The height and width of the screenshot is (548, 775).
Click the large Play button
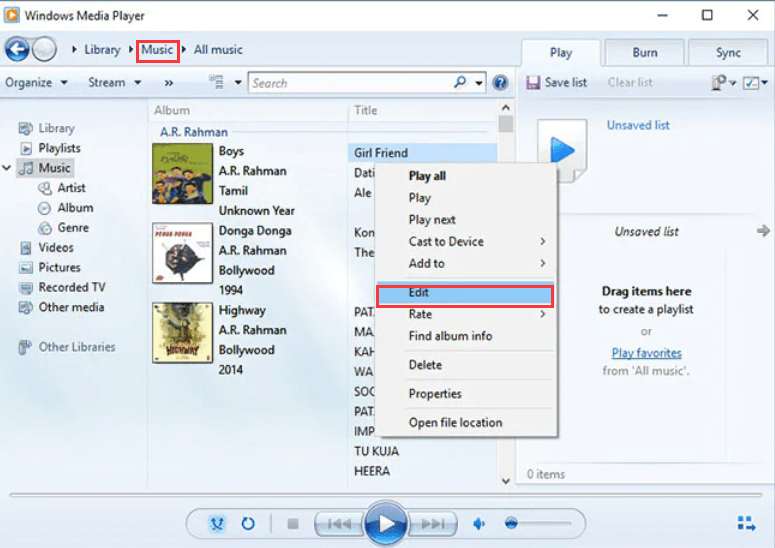click(386, 523)
